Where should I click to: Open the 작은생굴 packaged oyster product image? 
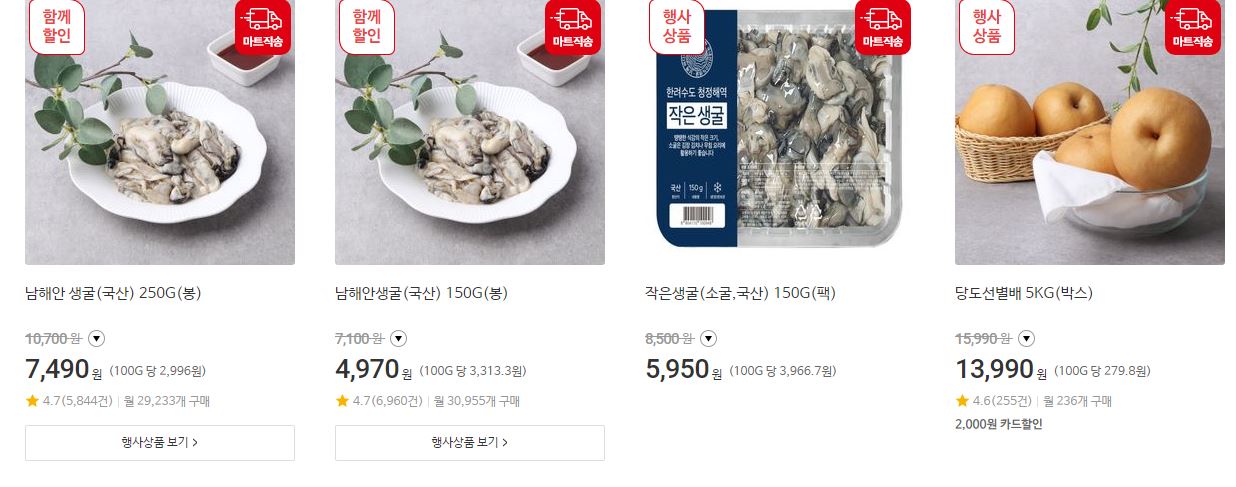780,132
